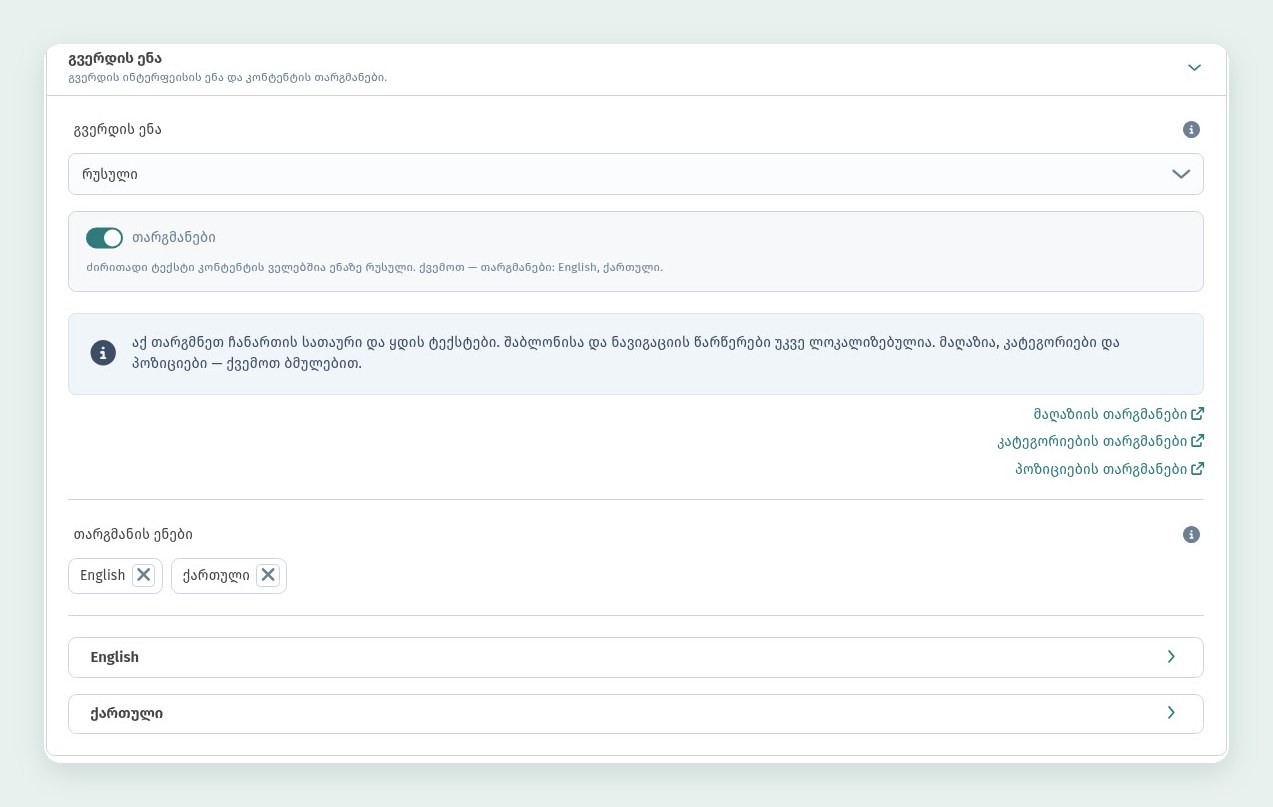
Task: Open მაღაზიის თარგმანები link
Action: click(1118, 414)
